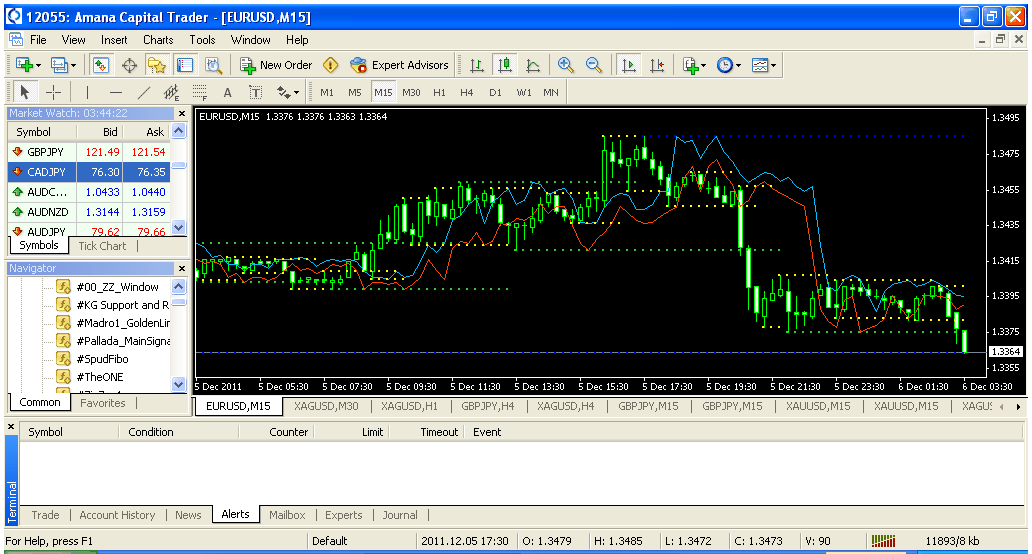The image size is (1032, 554).
Task: Pick the Fibonacci retracement tool
Action: tap(199, 92)
